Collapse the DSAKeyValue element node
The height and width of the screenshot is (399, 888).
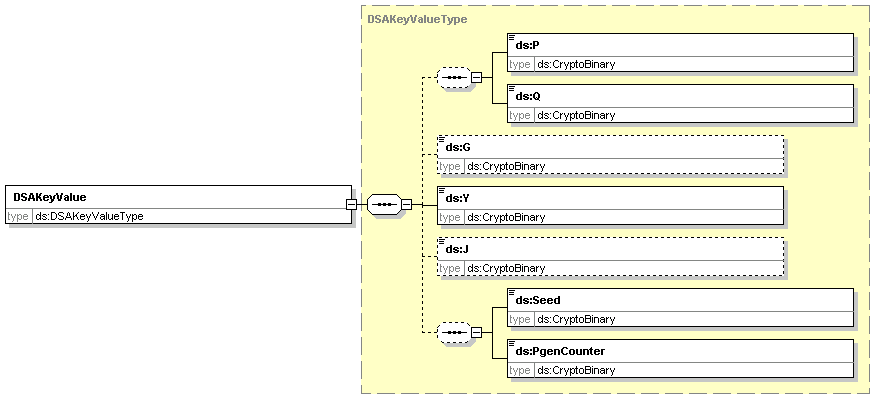(351, 204)
